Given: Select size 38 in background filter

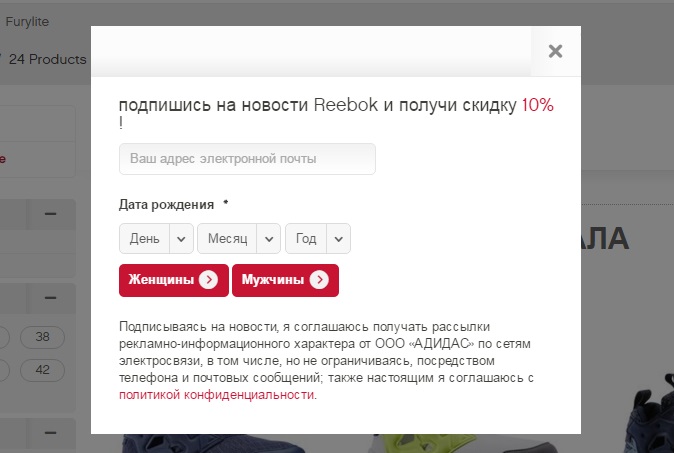Looking at the screenshot, I should coord(42,337).
